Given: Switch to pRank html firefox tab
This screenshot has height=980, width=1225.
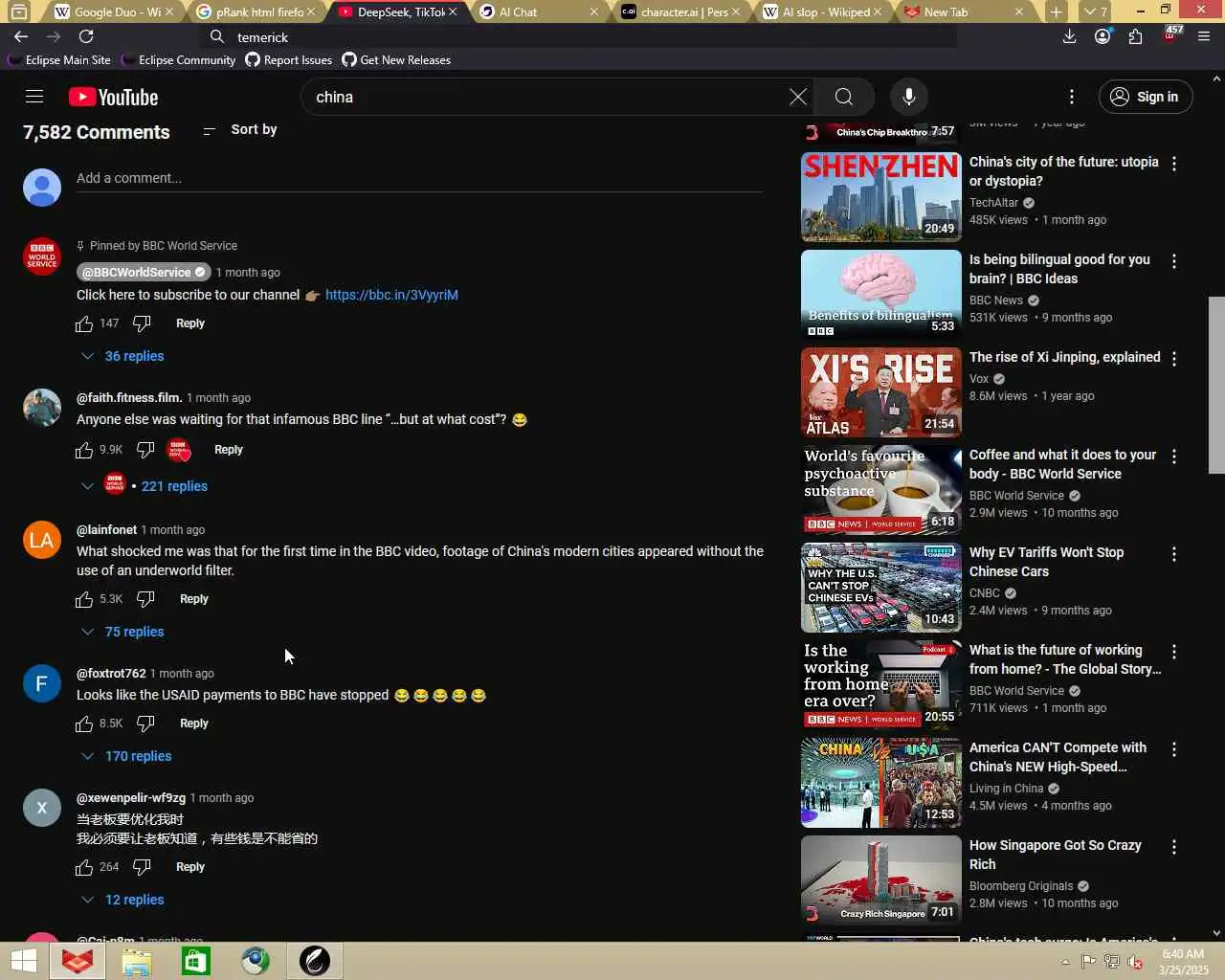Looking at the screenshot, I should [255, 11].
